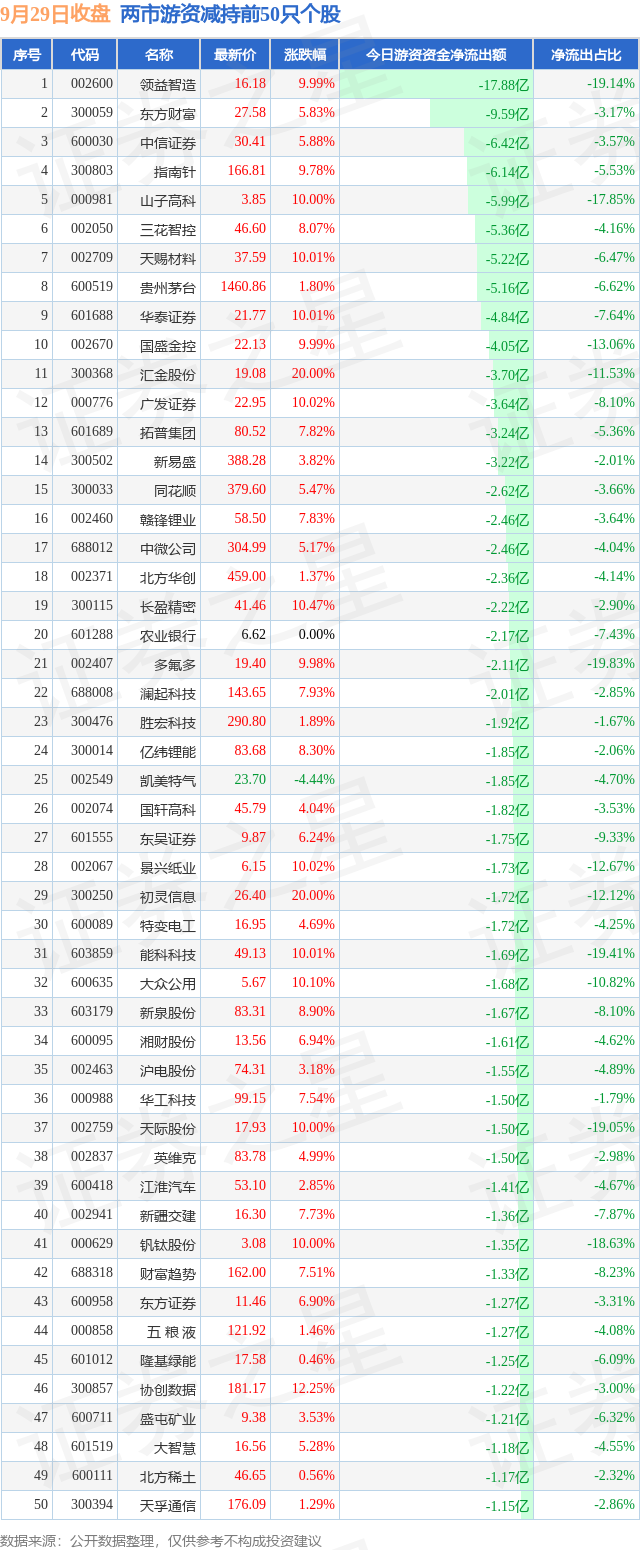The width and height of the screenshot is (640, 1550).
Task: Click stock name 国盛金控
Action: click(x=168, y=346)
